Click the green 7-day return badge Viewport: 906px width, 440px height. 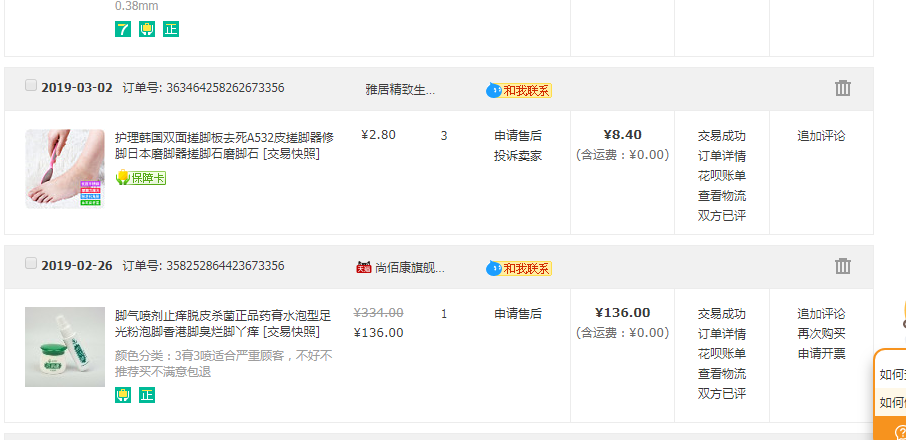pyautogui.click(x=123, y=29)
